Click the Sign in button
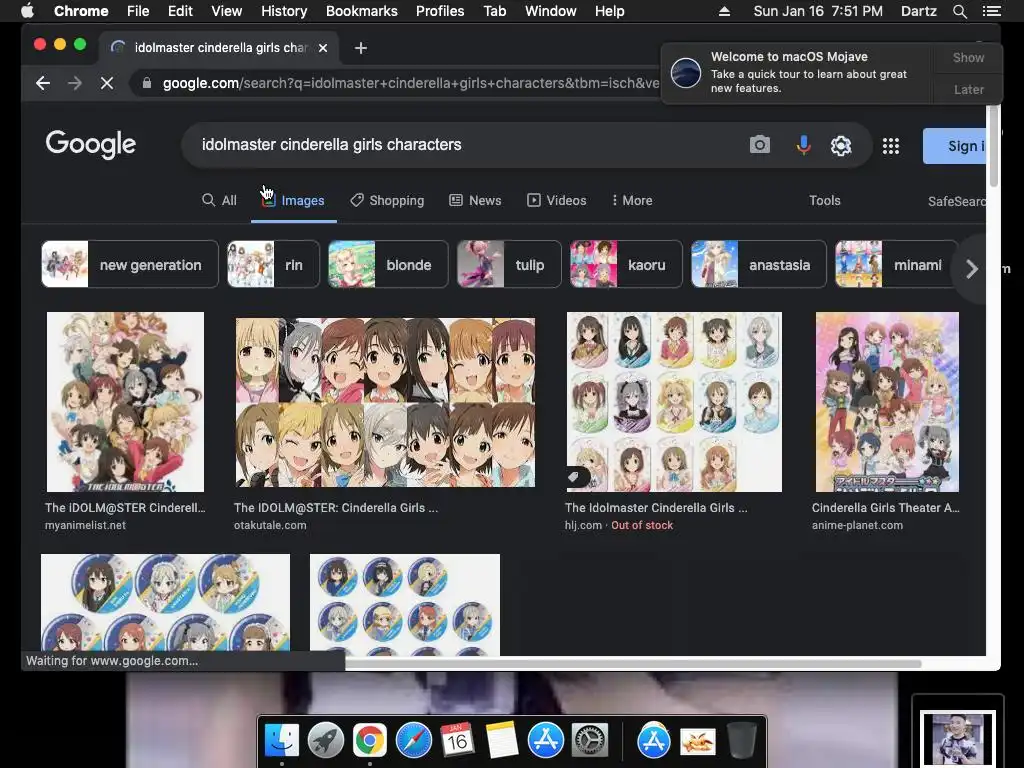The width and height of the screenshot is (1024, 768). (x=954, y=146)
